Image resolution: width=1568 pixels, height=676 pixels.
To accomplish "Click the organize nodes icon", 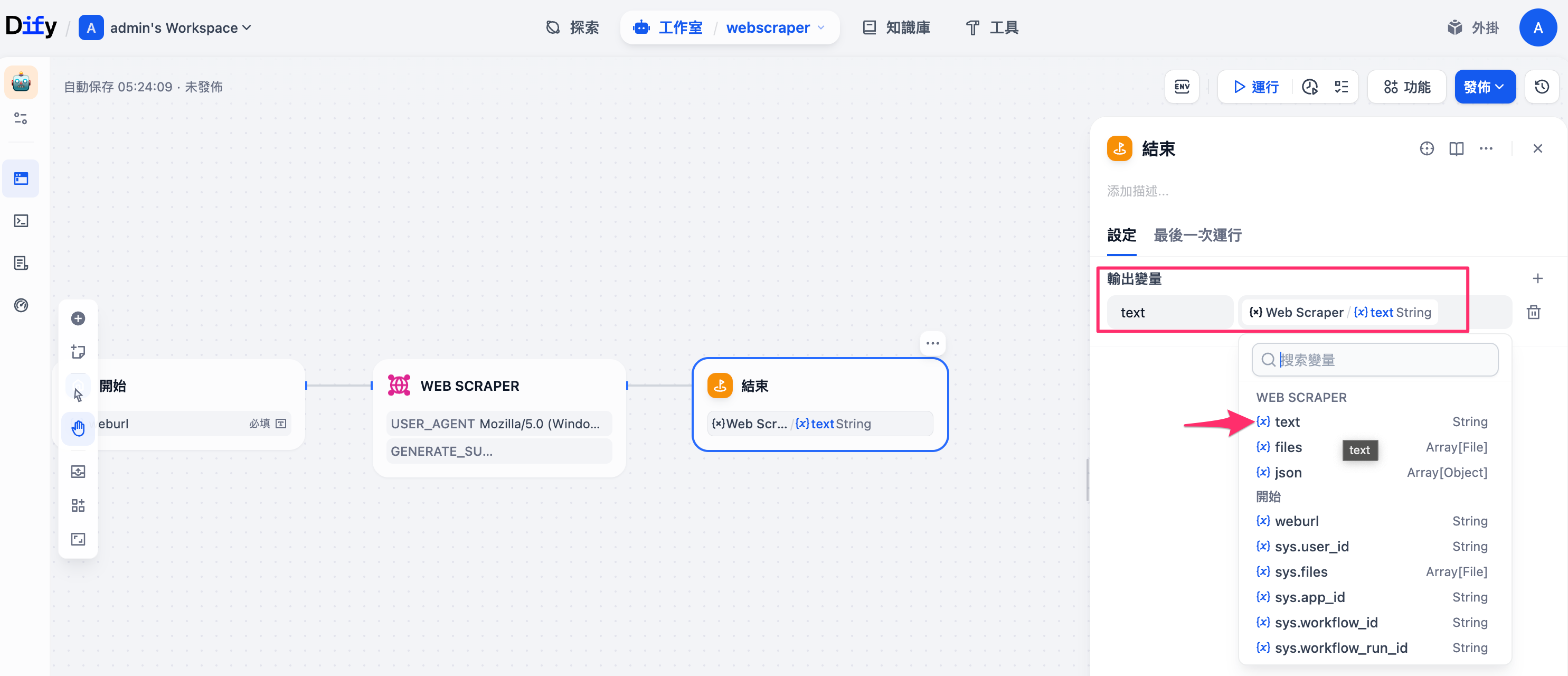I will point(78,505).
